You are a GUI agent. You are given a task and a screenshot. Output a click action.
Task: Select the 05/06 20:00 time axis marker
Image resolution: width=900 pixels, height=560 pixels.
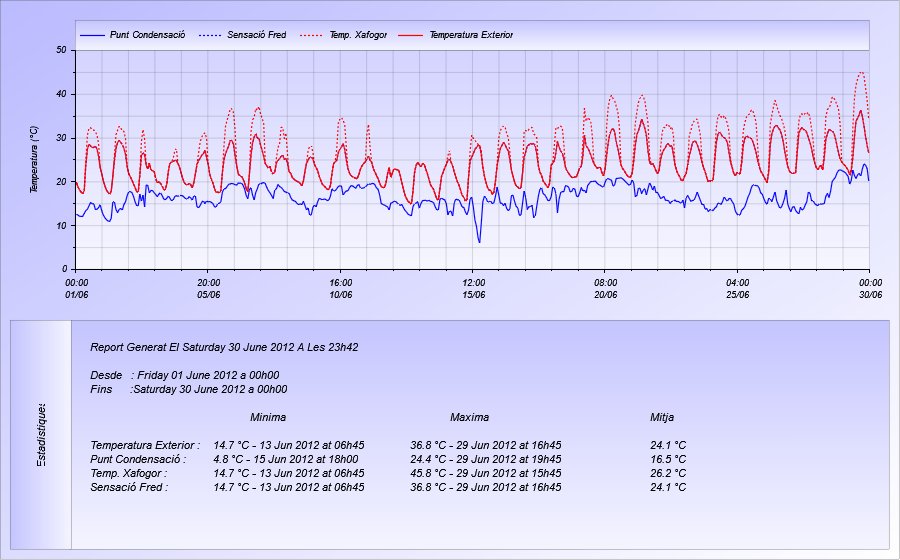208,288
